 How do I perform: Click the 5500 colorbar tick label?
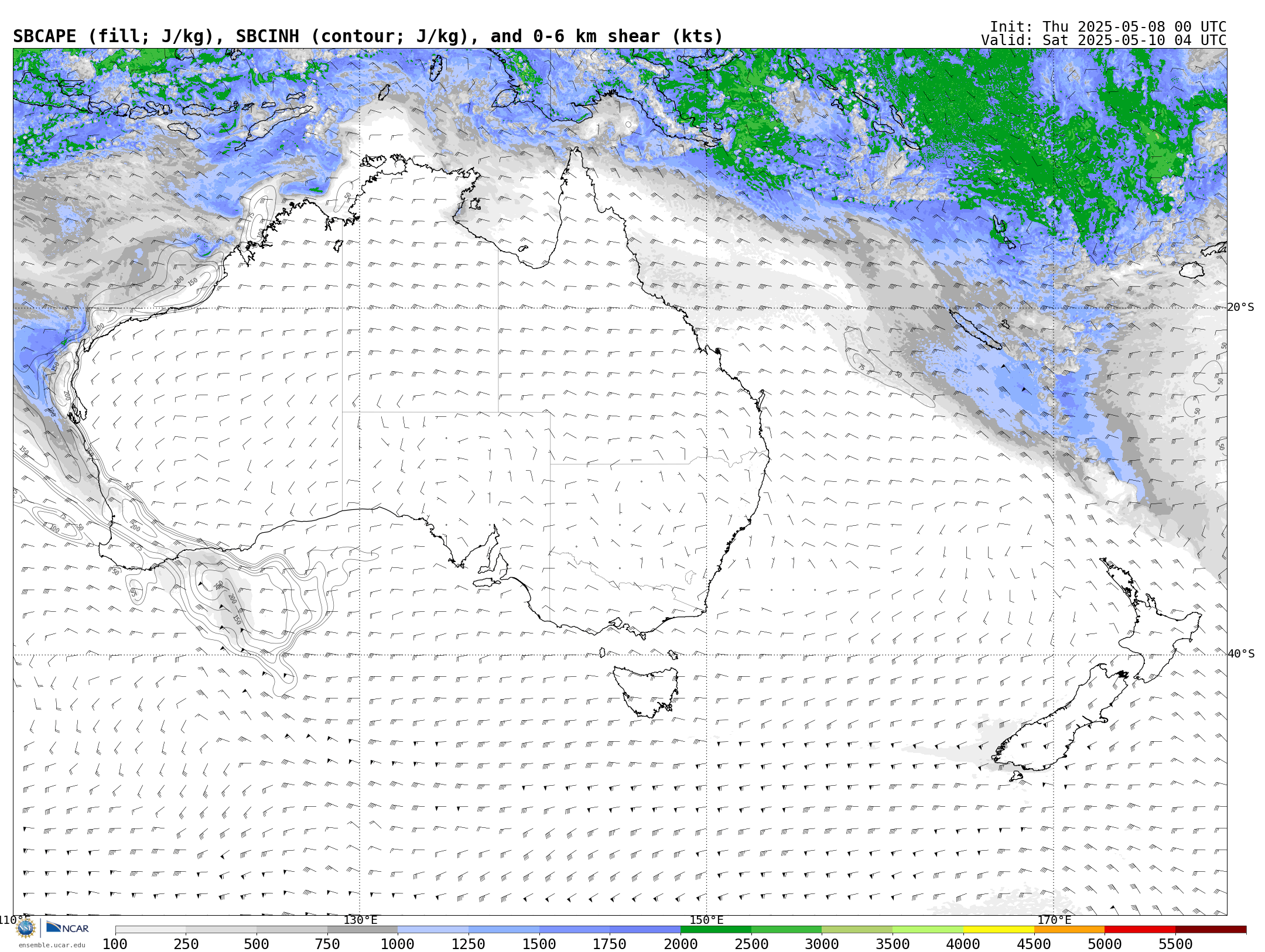[x=1175, y=944]
